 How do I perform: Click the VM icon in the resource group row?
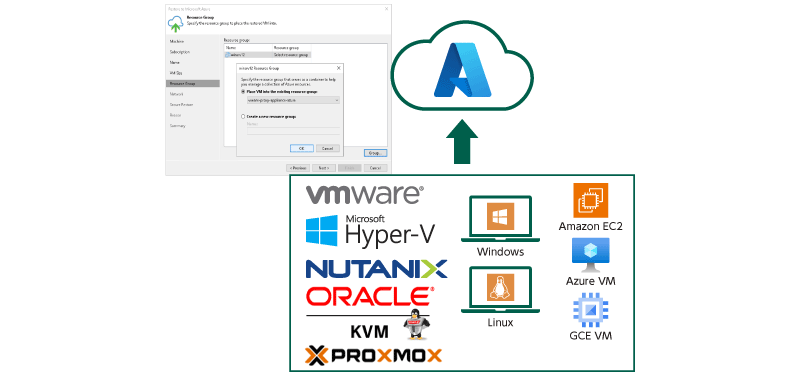coord(228,55)
